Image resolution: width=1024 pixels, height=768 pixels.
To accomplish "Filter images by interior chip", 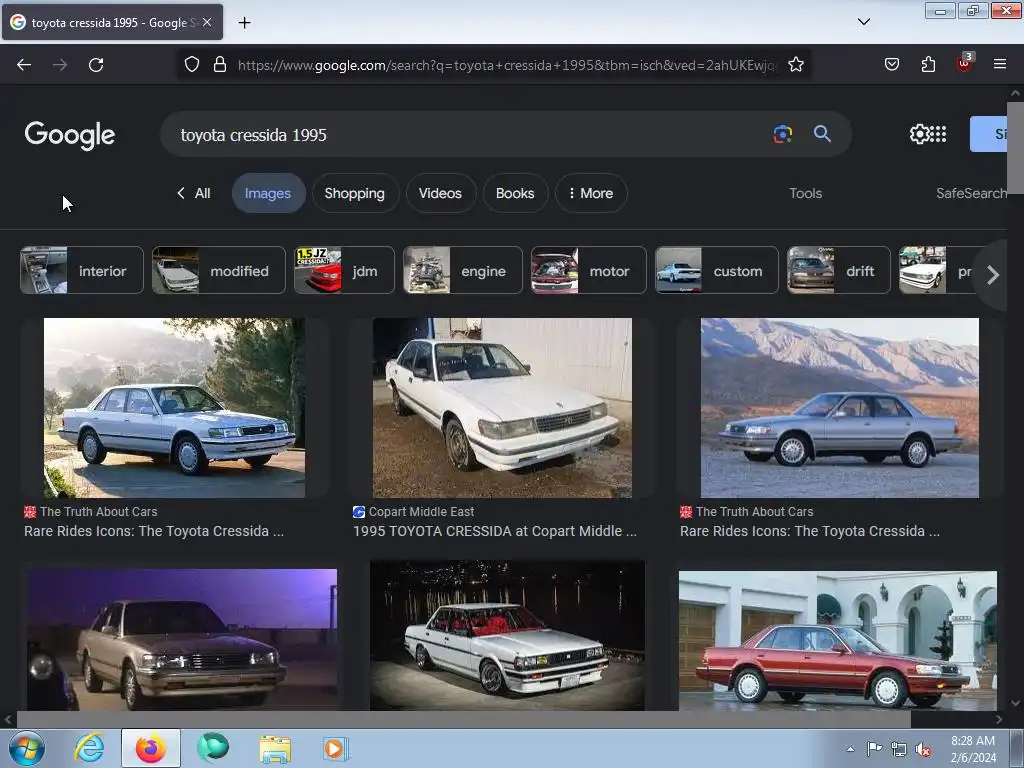I will click(82, 270).
